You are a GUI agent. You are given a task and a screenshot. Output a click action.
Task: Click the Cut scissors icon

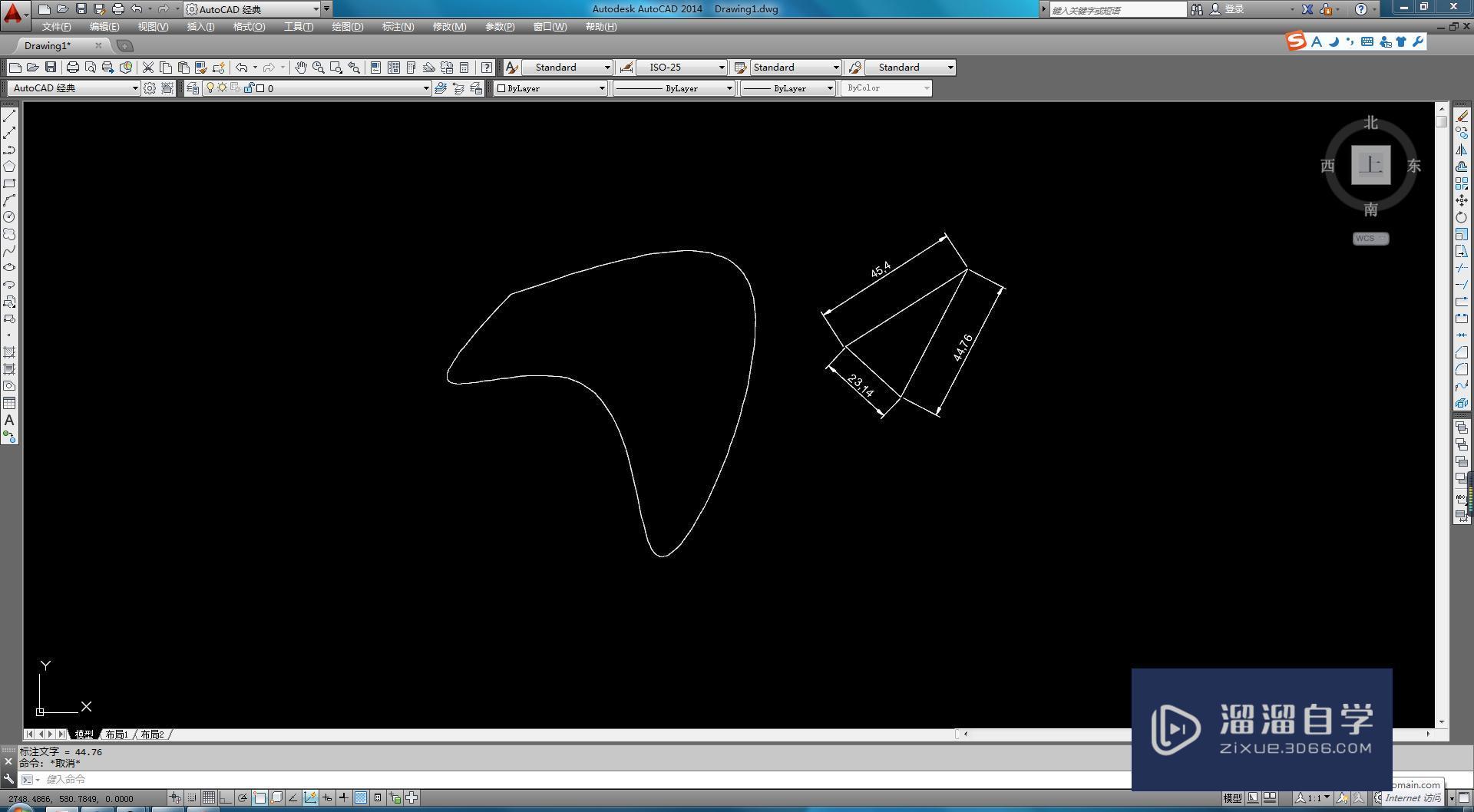point(148,68)
